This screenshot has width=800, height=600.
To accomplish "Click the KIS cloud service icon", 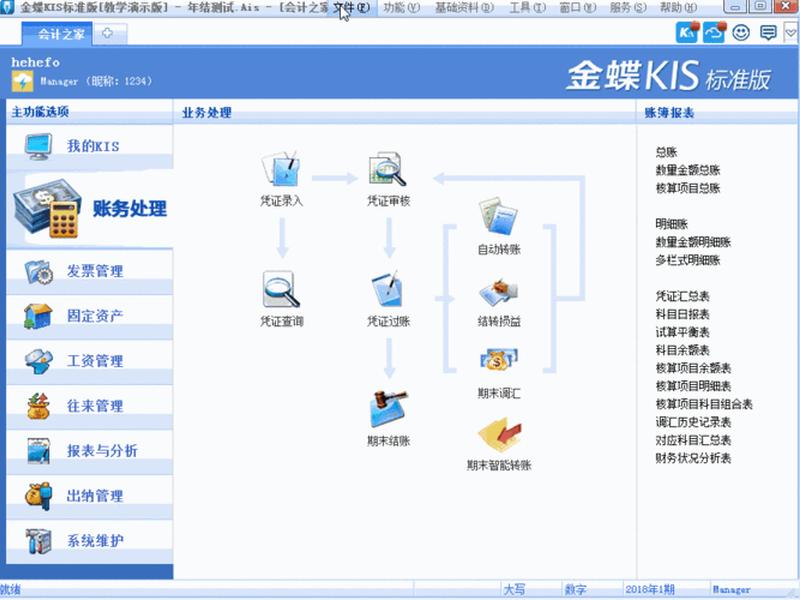I will pyautogui.click(x=687, y=33).
